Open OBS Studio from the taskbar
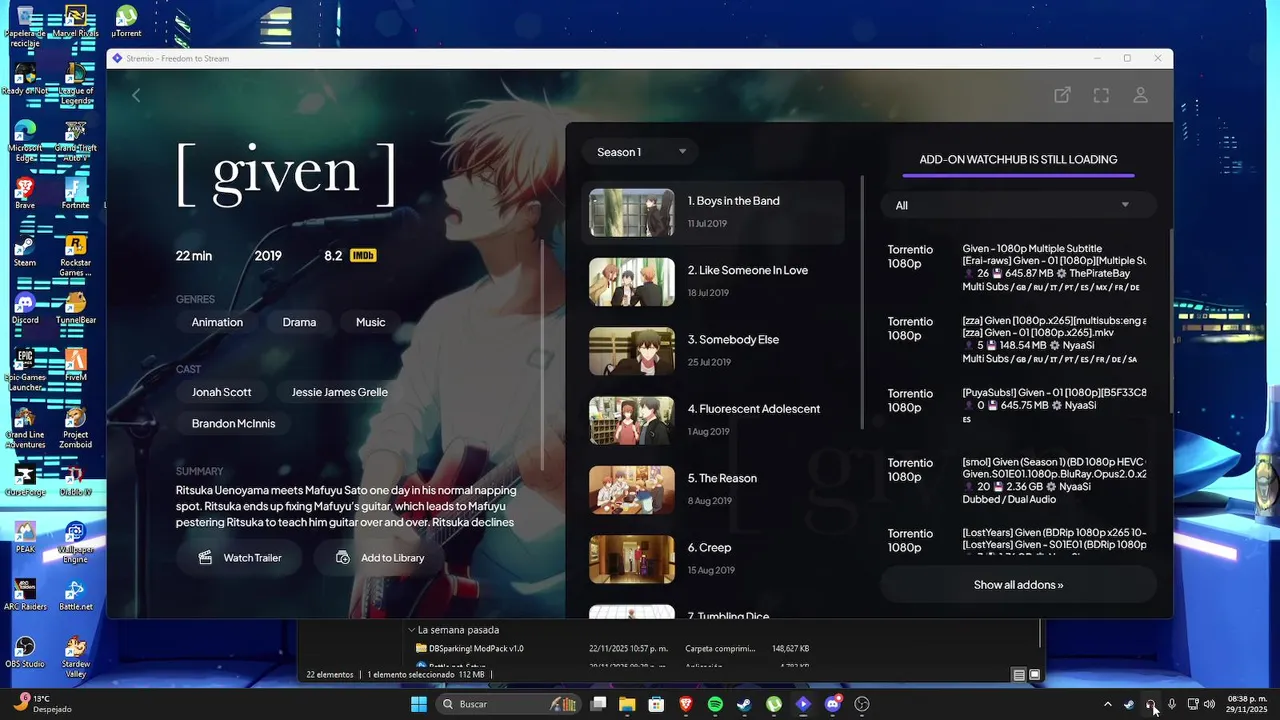The height and width of the screenshot is (720, 1280). pyautogui.click(x=862, y=704)
